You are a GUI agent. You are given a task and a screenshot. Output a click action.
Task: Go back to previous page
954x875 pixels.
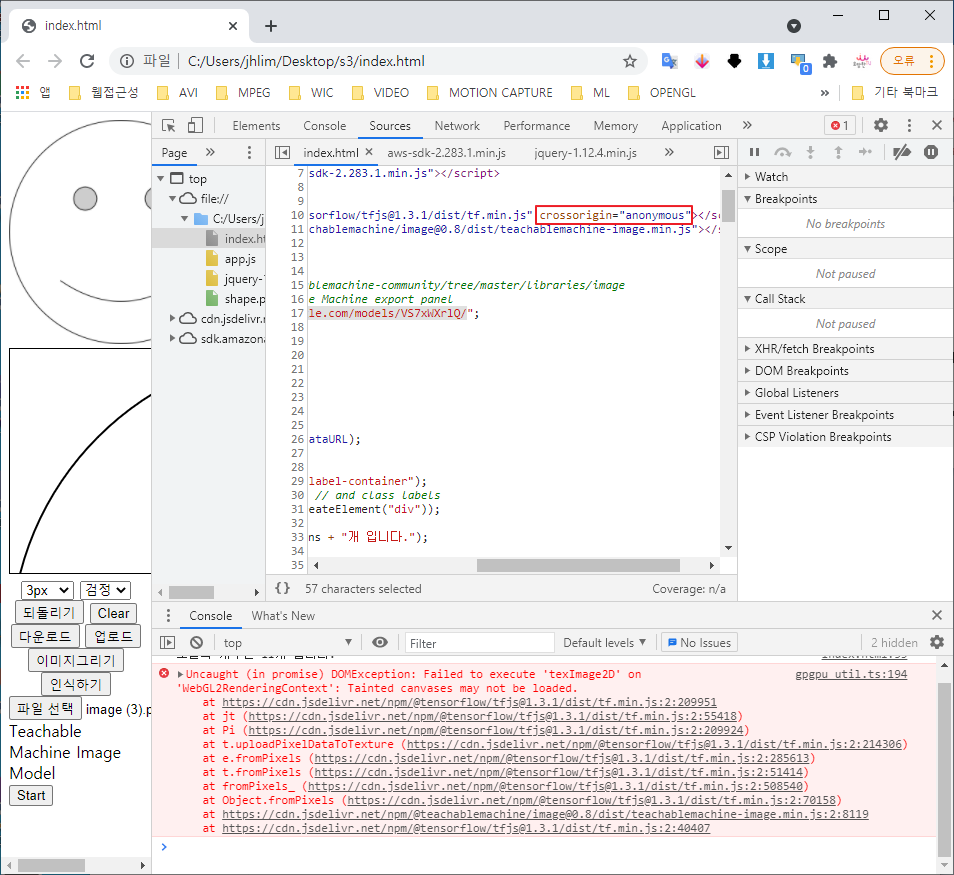tap(23, 61)
